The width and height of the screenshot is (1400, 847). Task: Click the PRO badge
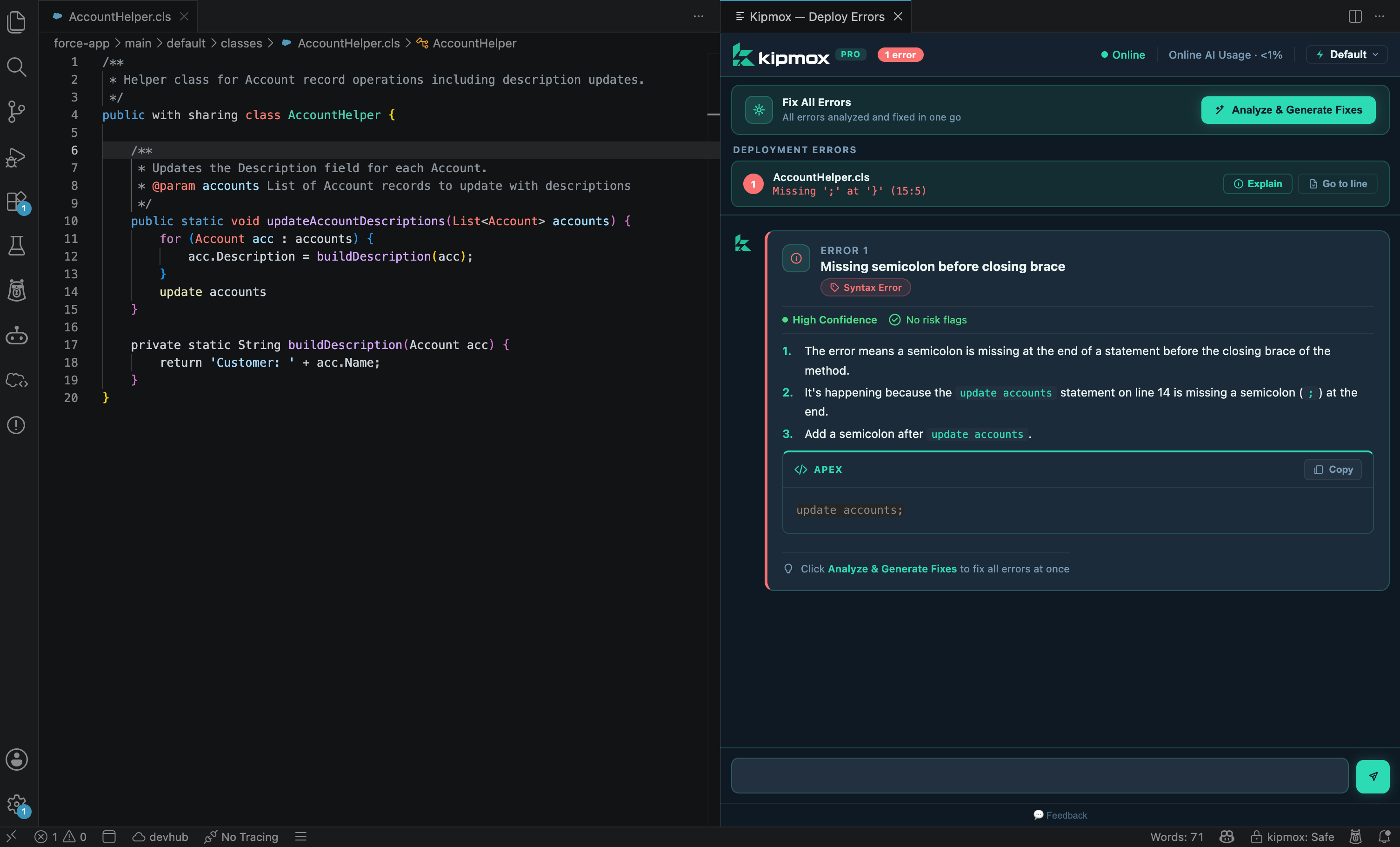coord(850,54)
